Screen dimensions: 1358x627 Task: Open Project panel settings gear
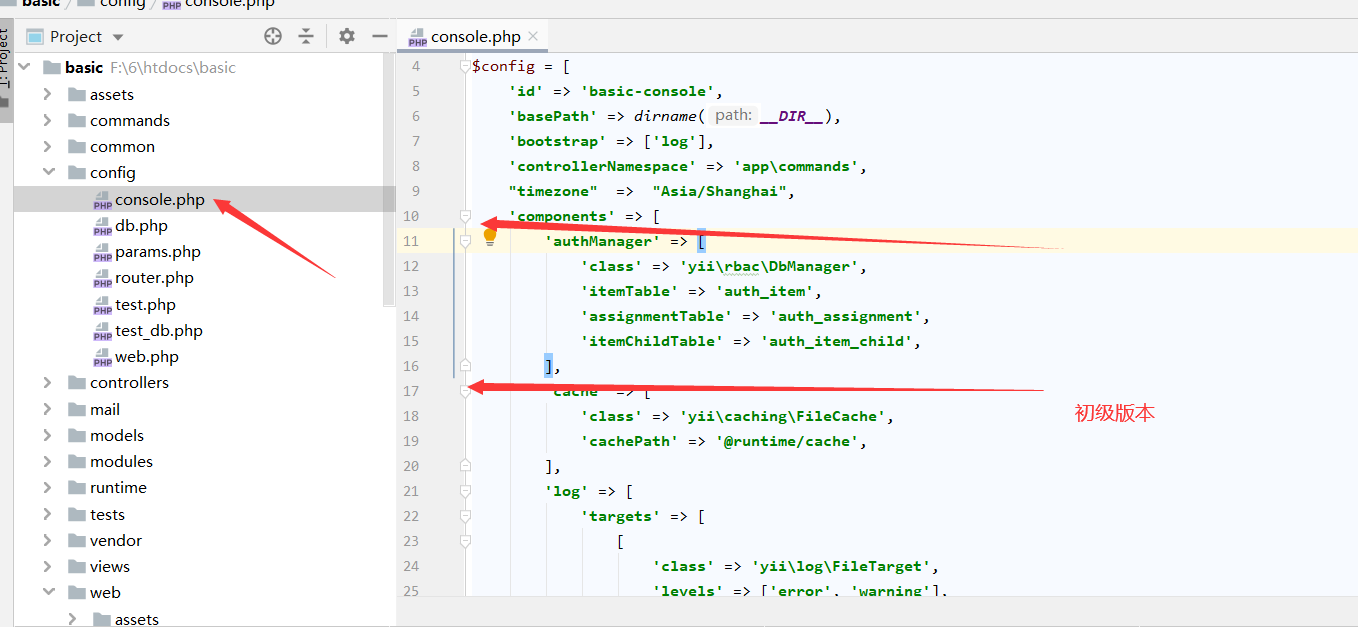(347, 36)
